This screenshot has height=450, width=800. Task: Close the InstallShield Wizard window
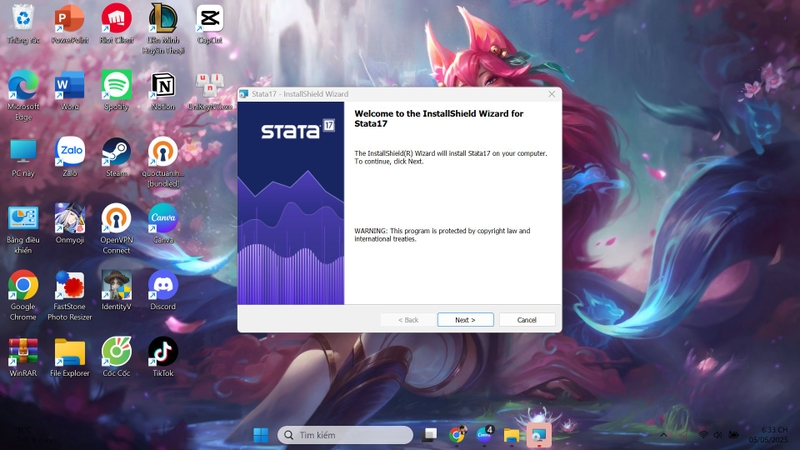tap(552, 94)
